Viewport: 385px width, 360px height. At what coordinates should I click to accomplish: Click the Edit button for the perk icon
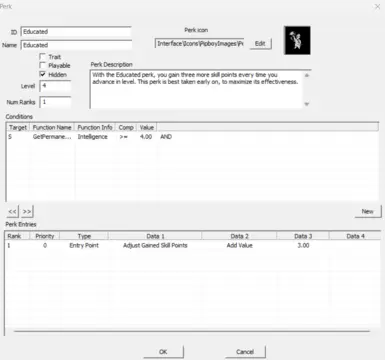260,44
